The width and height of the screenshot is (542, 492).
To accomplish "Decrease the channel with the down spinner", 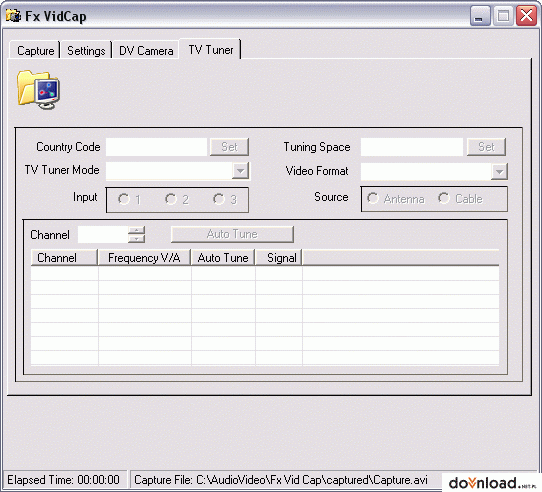I will click(x=137, y=239).
